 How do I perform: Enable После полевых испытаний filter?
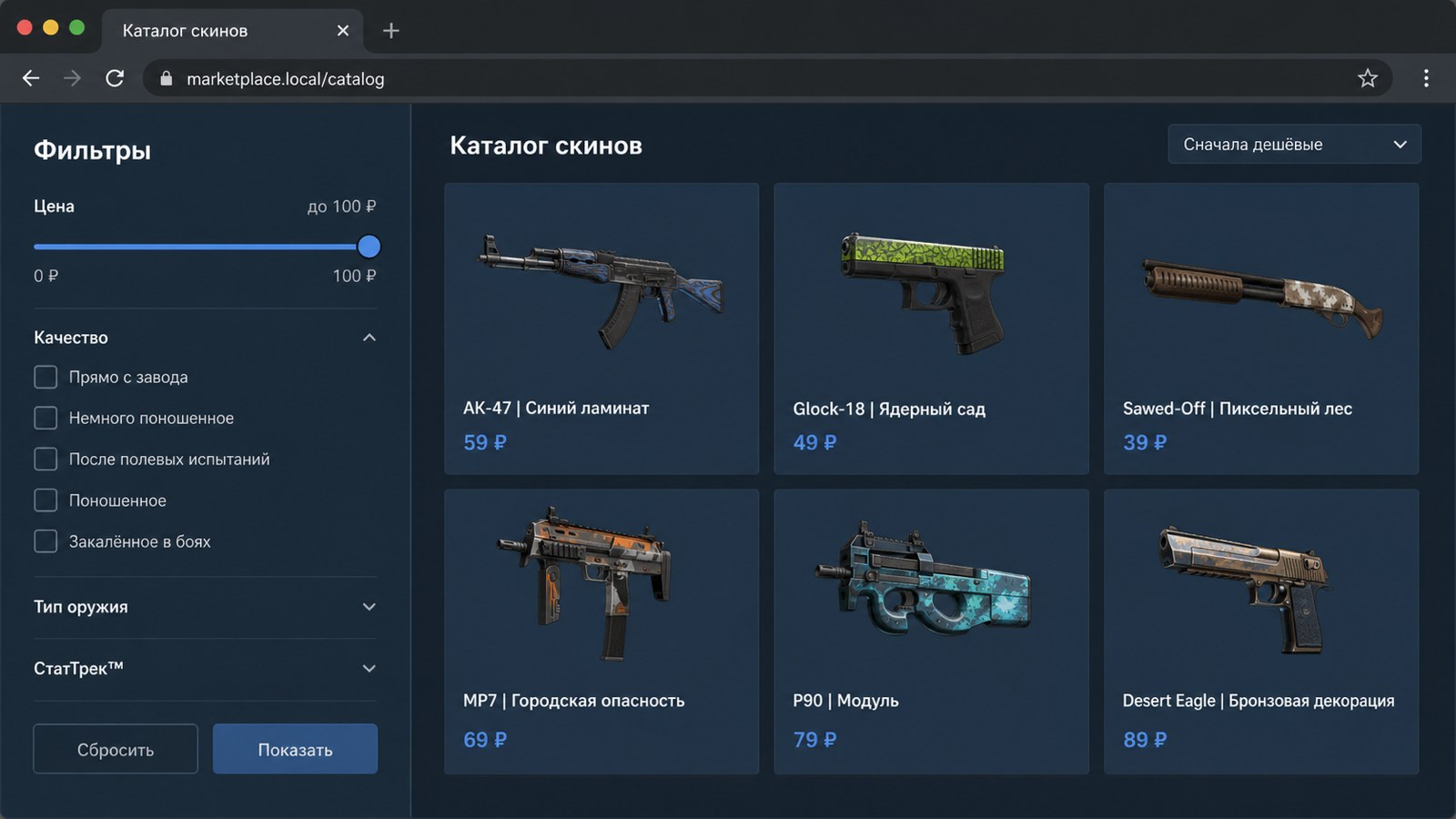tap(45, 459)
